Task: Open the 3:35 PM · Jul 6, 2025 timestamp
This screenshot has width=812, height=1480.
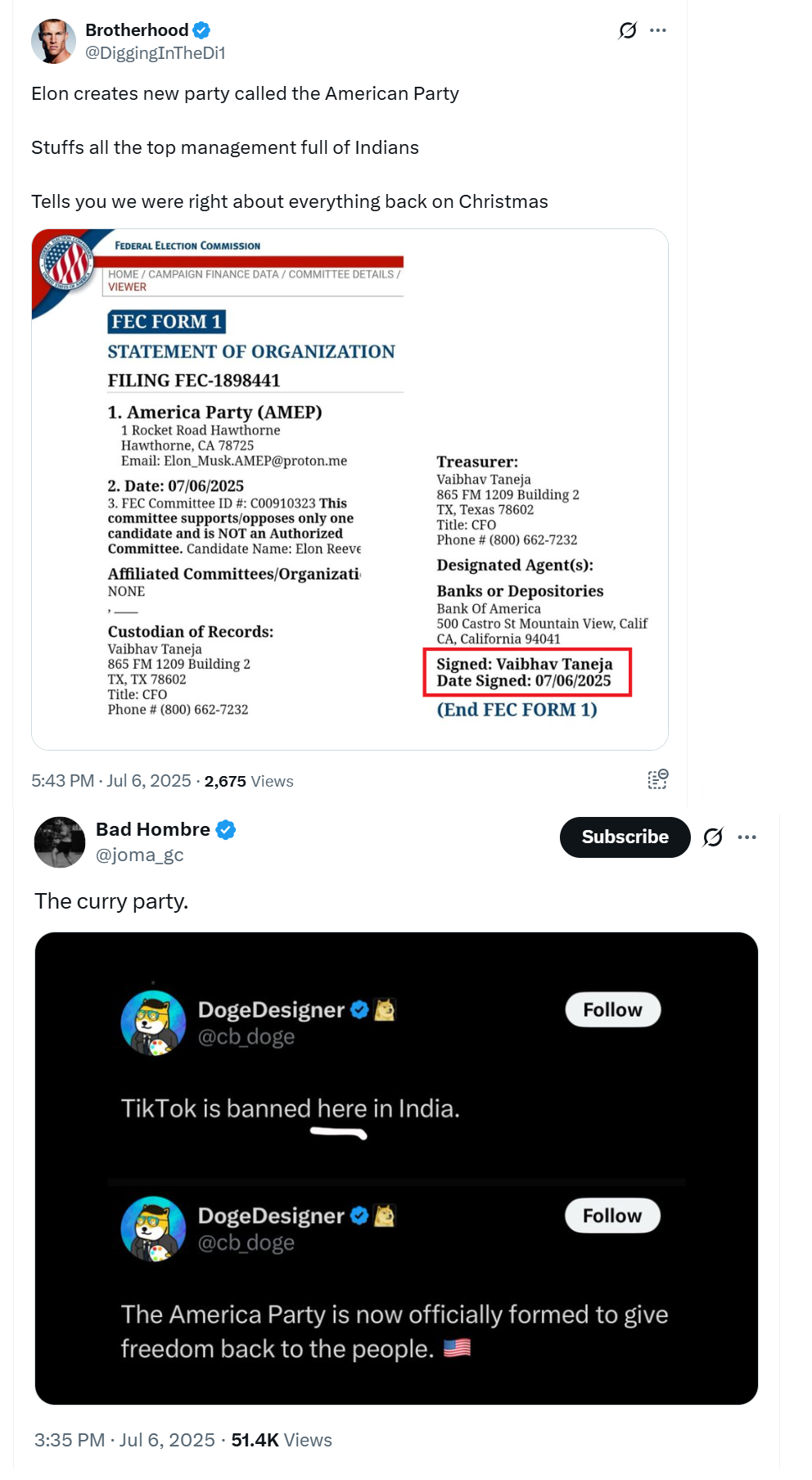Action: click(x=124, y=1440)
